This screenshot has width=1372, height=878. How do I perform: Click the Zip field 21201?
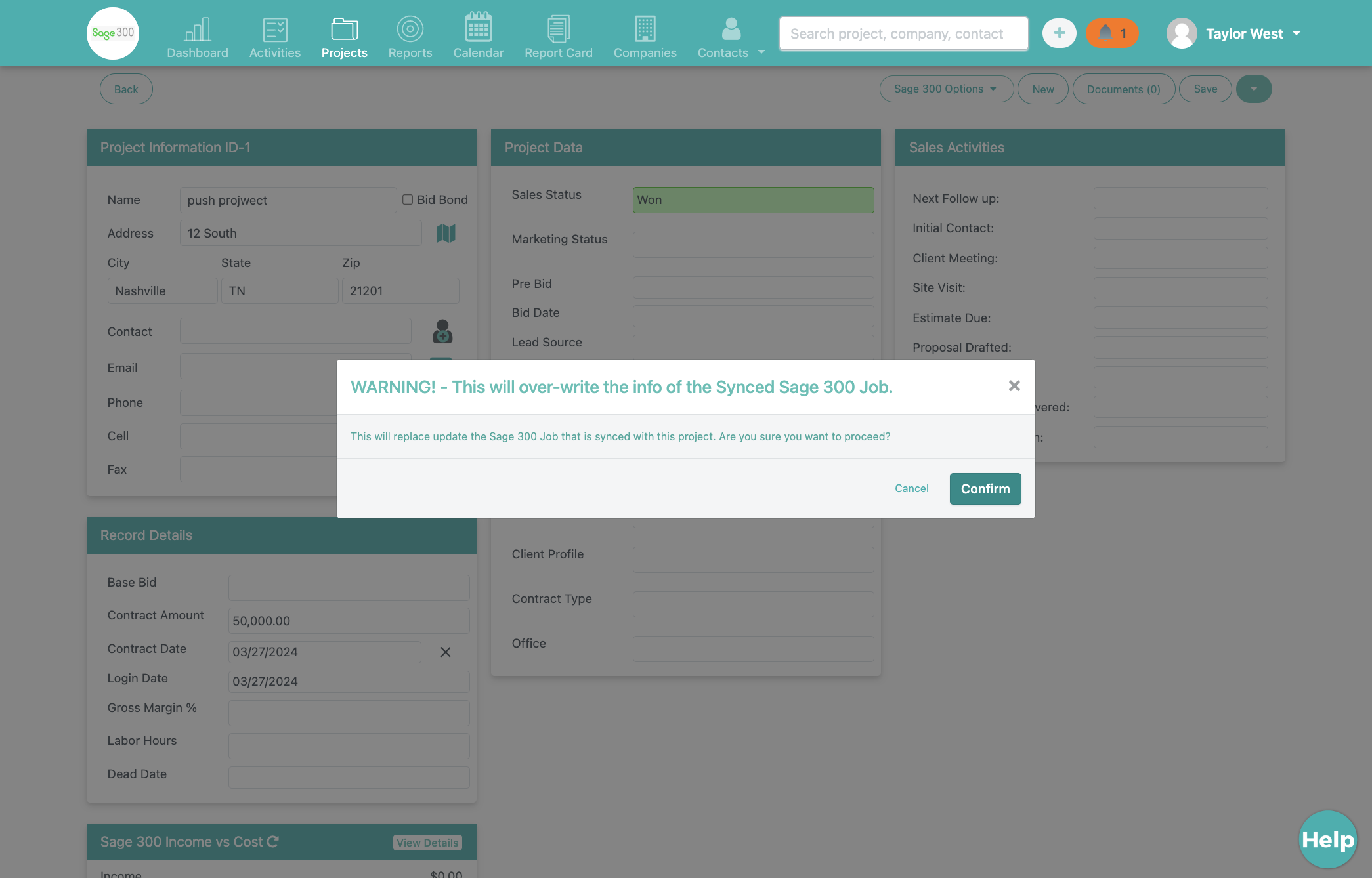(x=400, y=291)
